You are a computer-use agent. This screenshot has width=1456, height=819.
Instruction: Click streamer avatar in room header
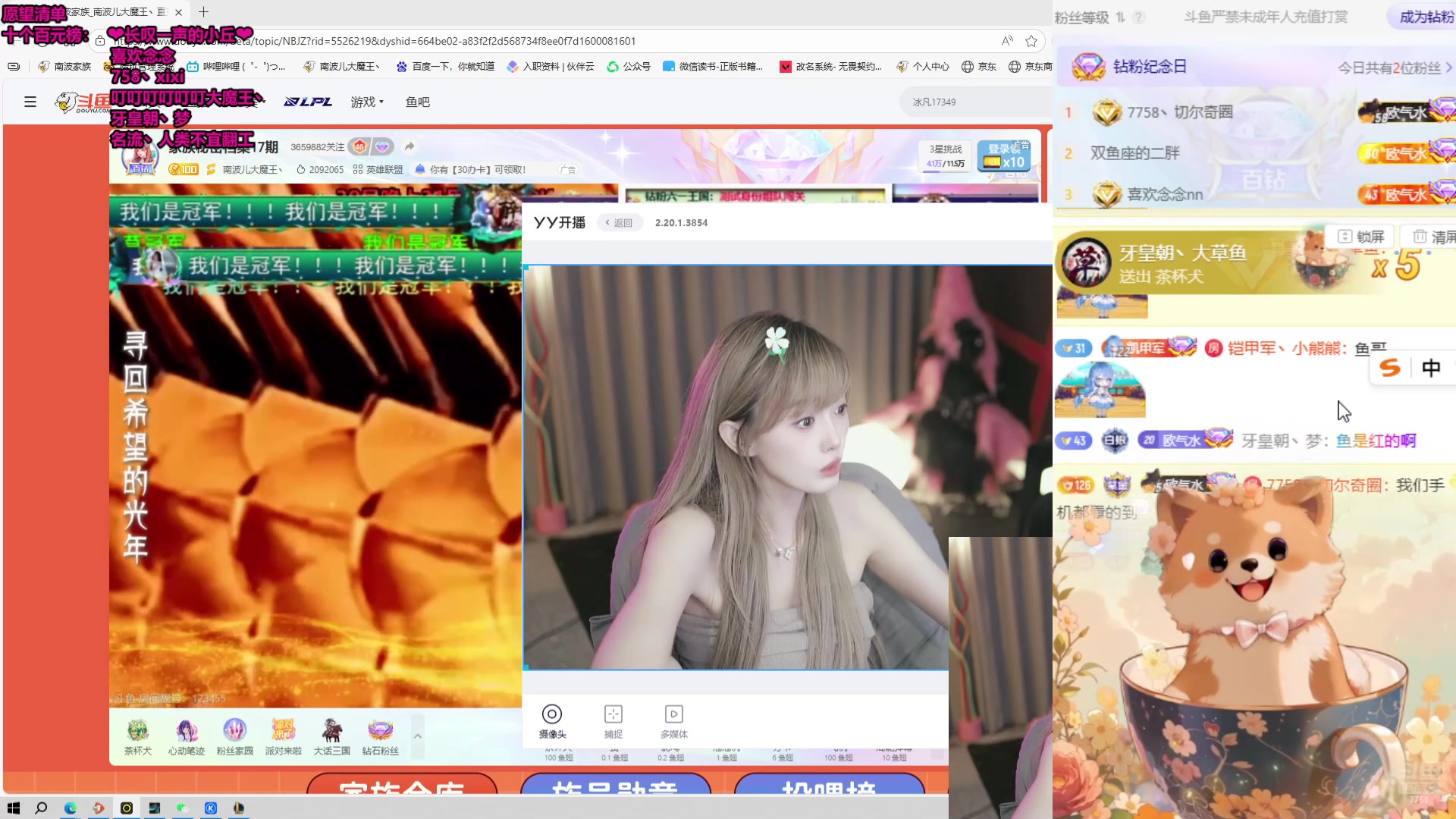click(140, 158)
